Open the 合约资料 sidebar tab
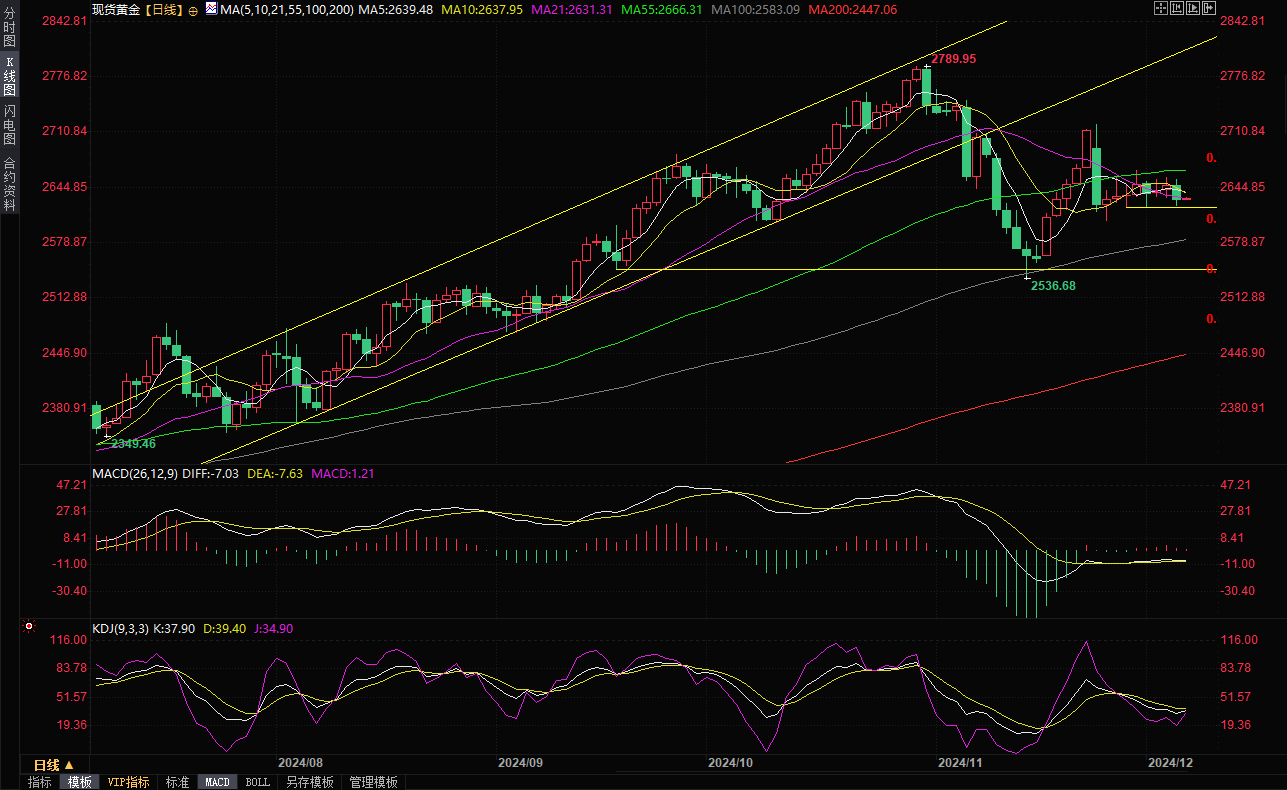Viewport: 1287px width, 790px height. (x=9, y=183)
